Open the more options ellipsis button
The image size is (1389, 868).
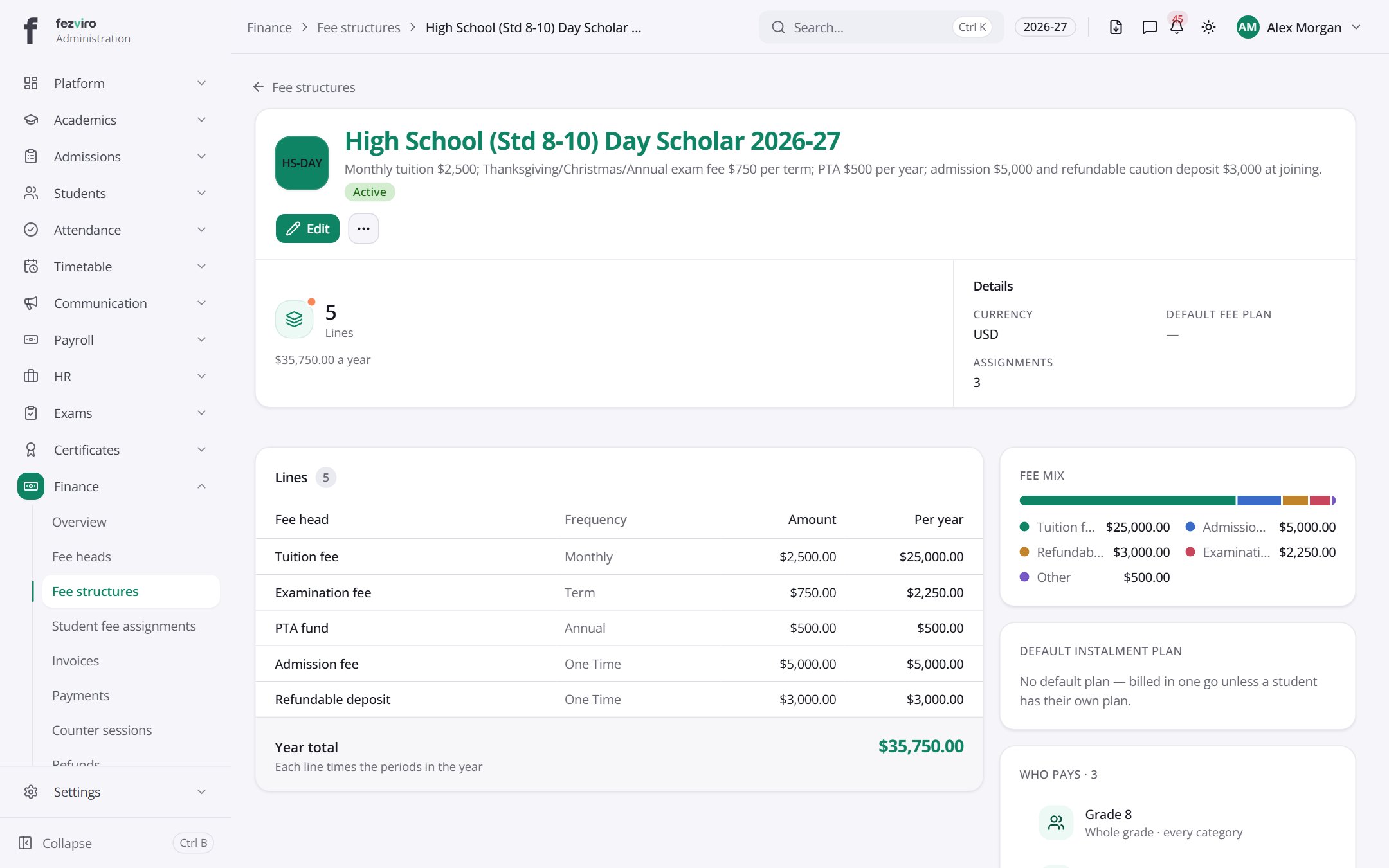coord(363,228)
